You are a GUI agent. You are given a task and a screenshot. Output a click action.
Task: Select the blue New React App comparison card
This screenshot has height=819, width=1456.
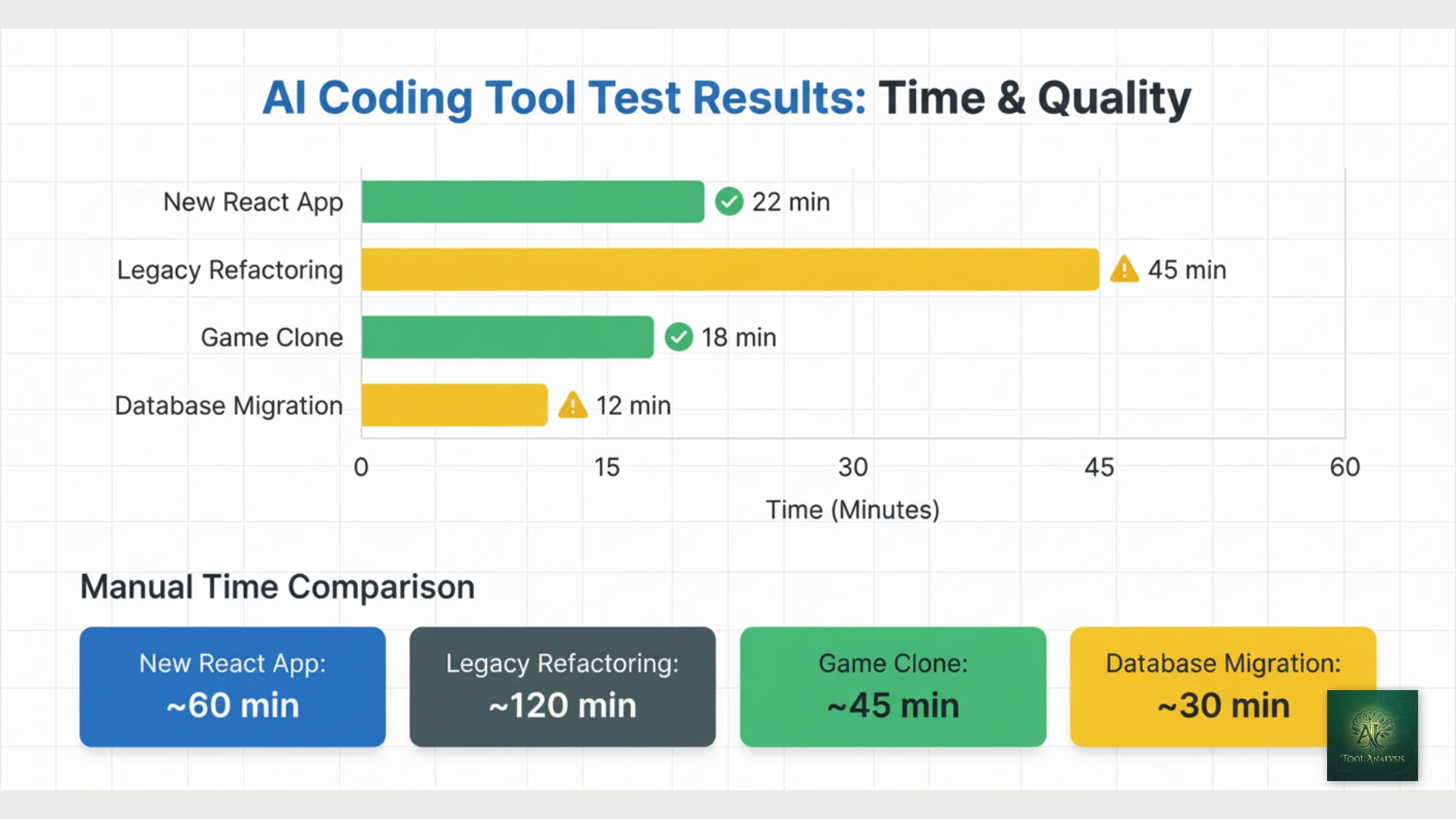pyautogui.click(x=232, y=687)
